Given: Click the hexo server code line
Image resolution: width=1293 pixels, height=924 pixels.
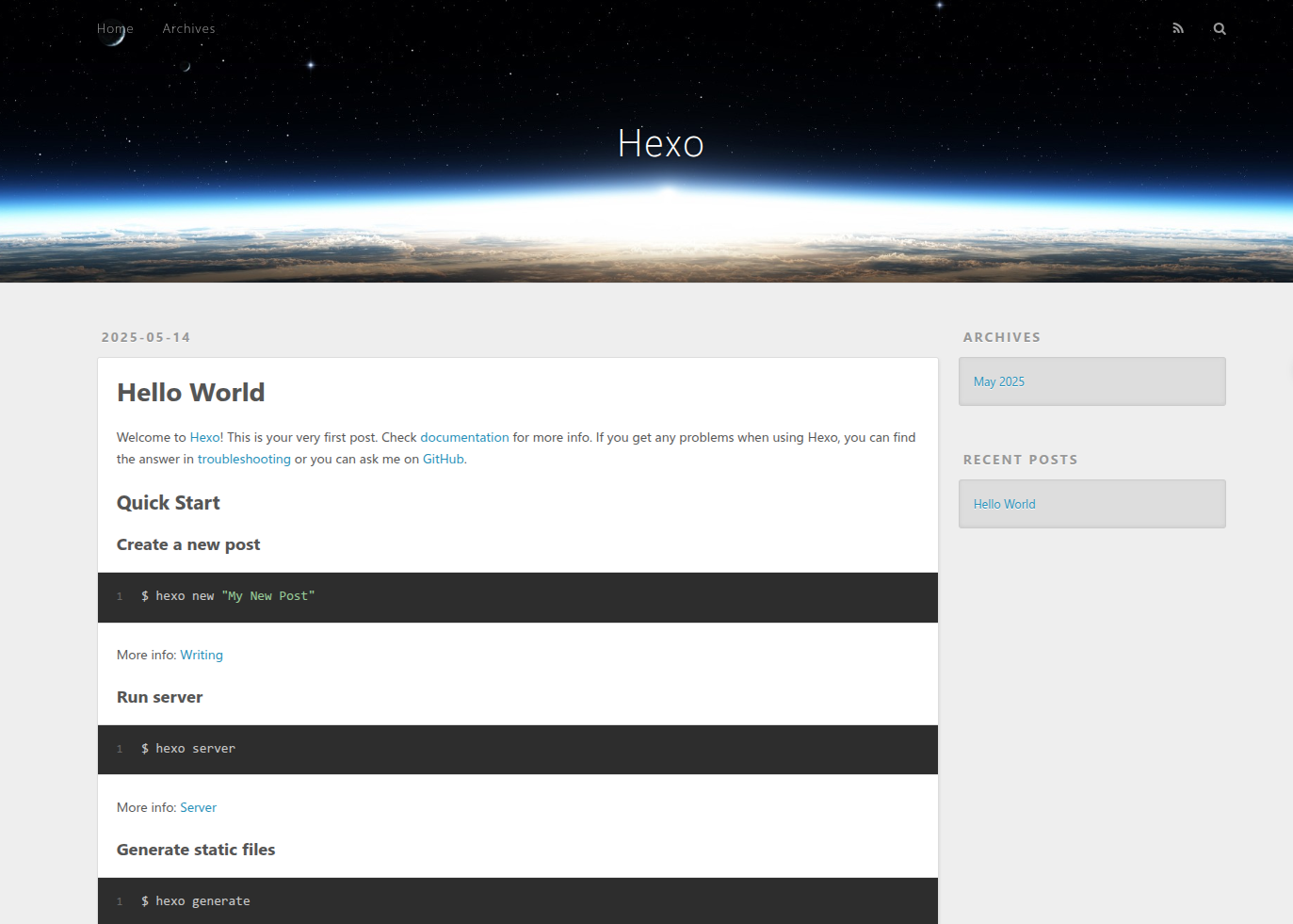Looking at the screenshot, I should [188, 749].
